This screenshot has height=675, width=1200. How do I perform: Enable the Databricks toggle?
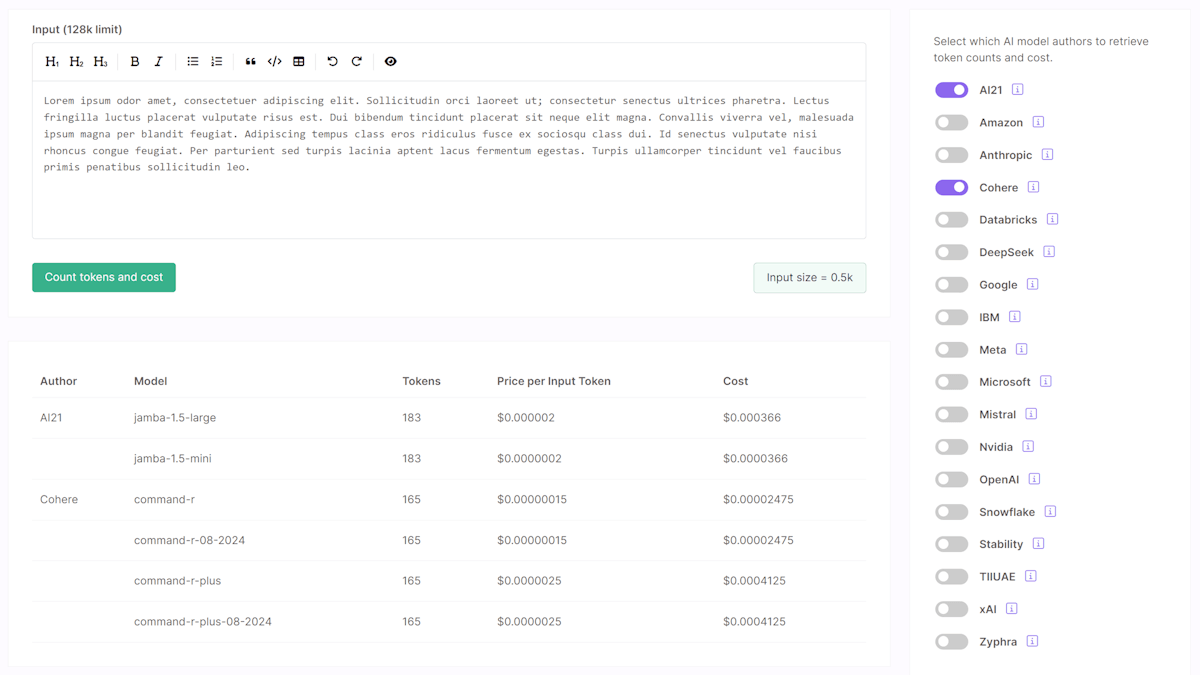point(951,219)
